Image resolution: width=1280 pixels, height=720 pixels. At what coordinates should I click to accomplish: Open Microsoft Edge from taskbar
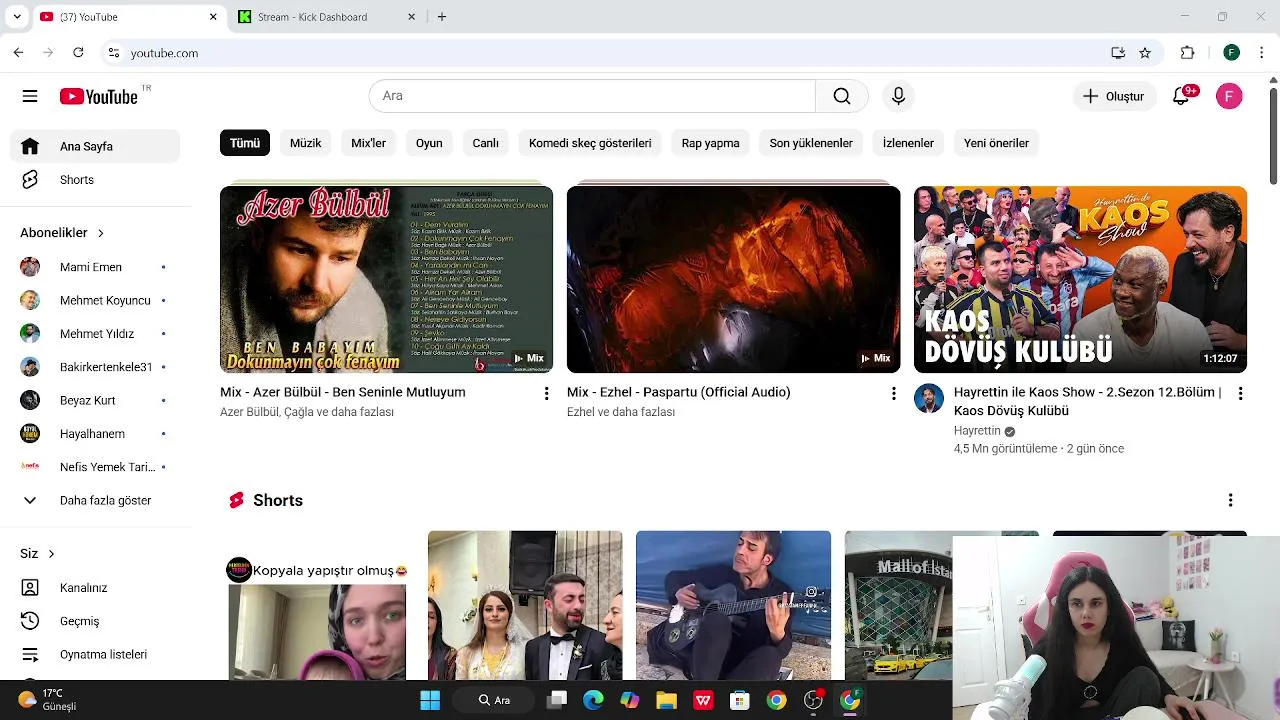coord(593,700)
